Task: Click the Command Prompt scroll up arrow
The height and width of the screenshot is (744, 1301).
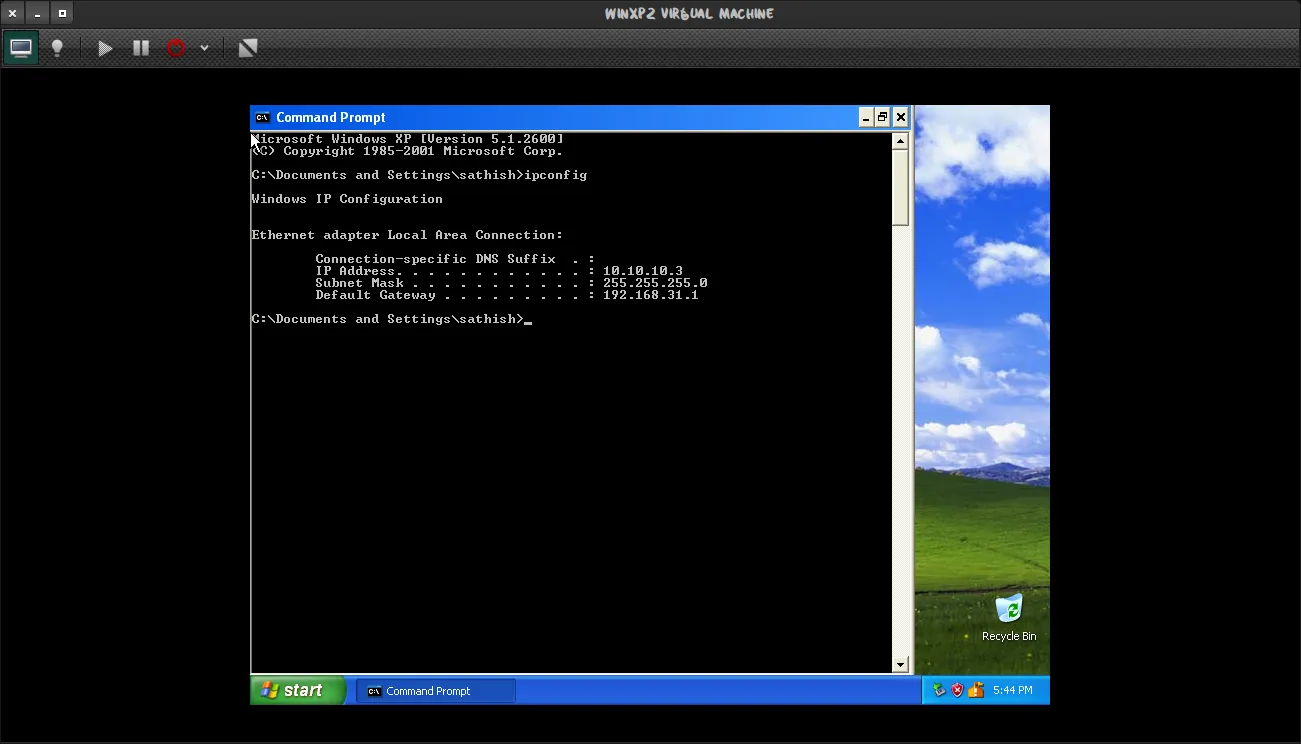Action: tap(900, 141)
